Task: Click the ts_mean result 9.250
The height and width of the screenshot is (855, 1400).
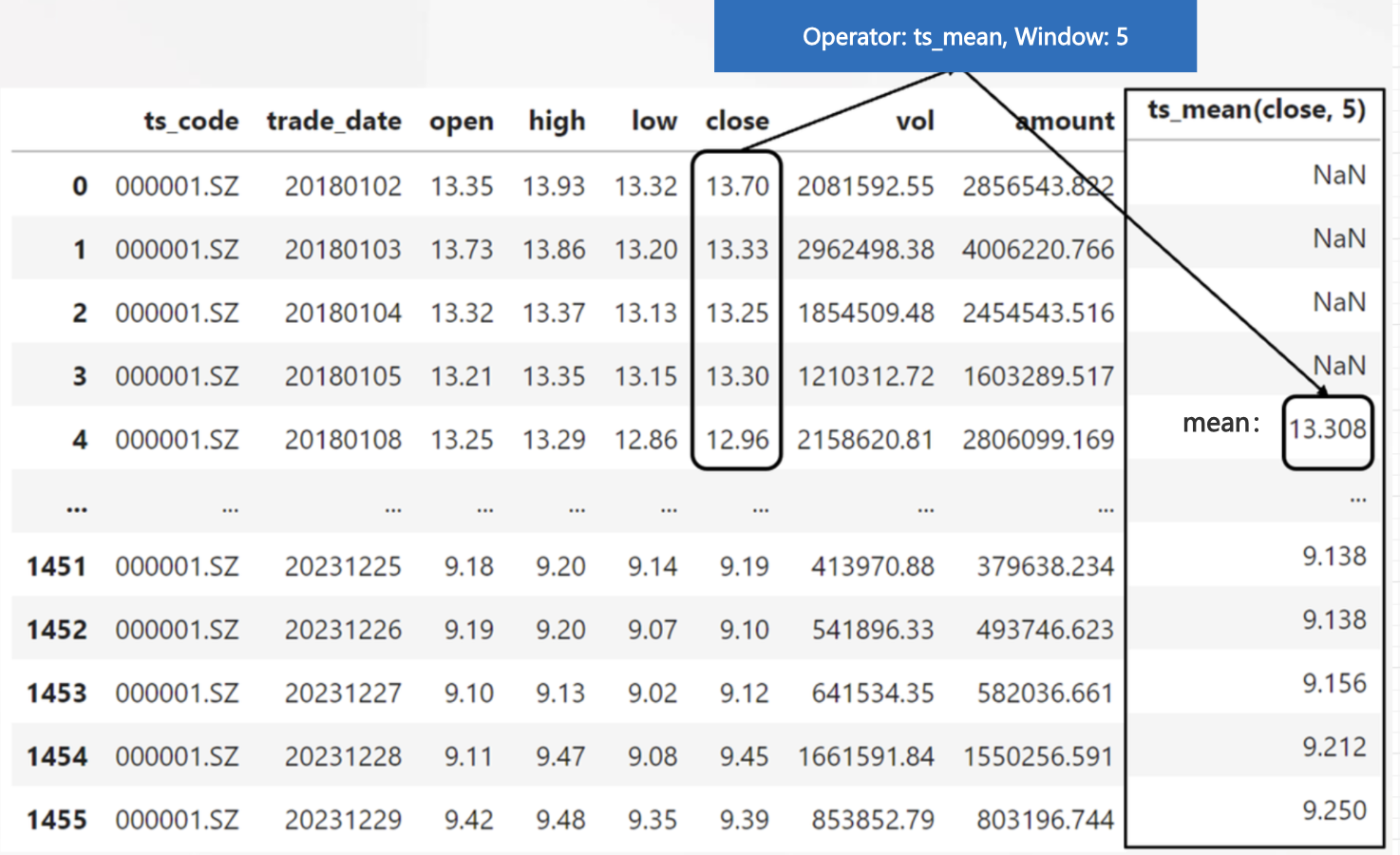Action: pos(1334,810)
